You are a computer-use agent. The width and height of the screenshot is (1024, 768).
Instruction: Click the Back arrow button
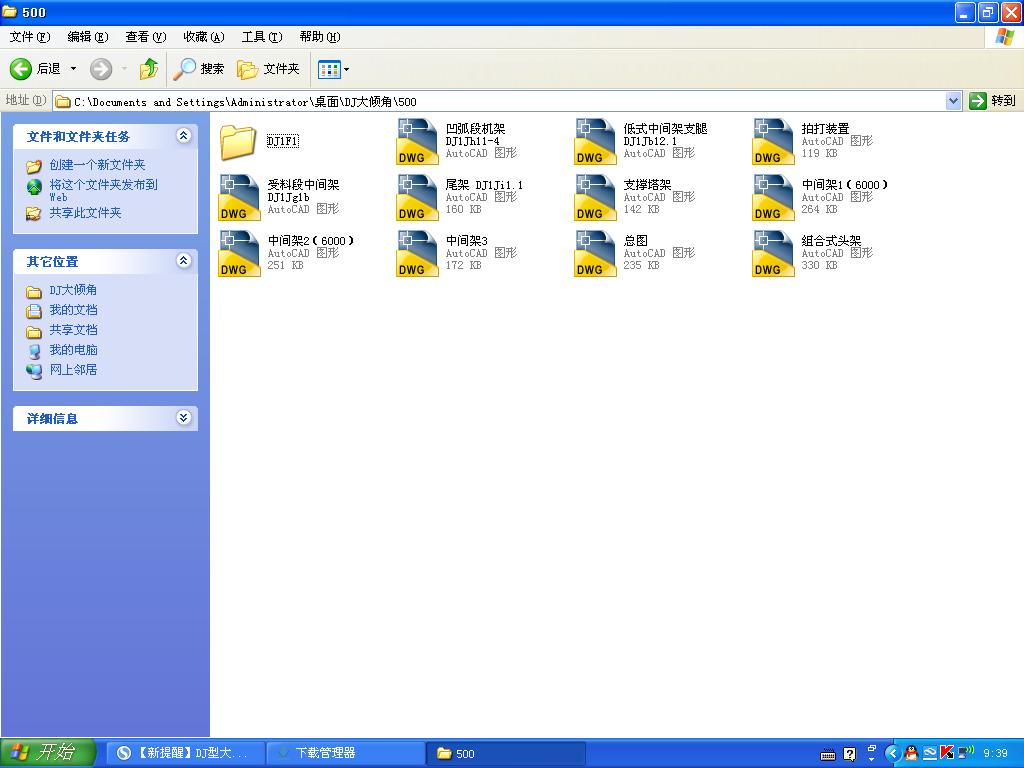(21, 69)
